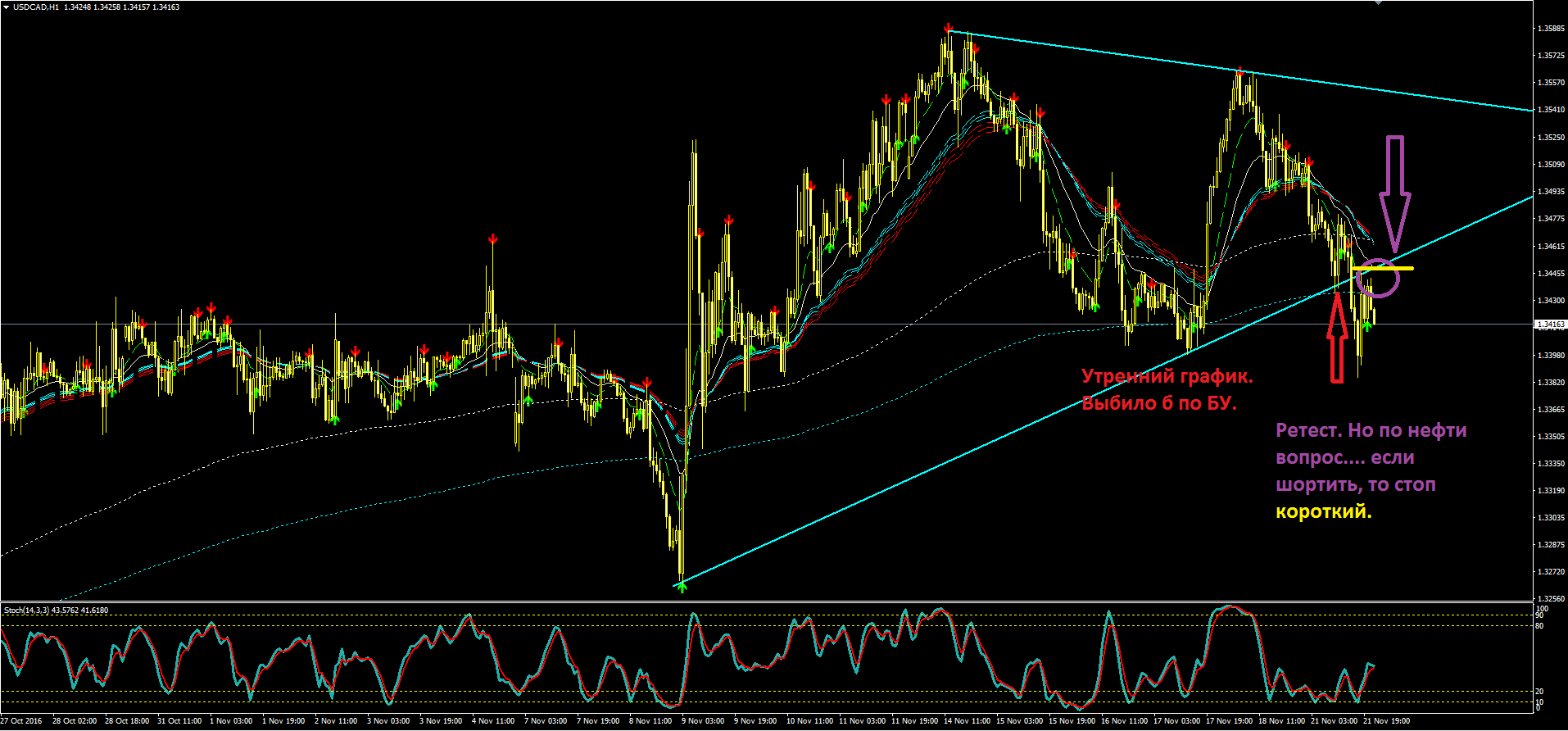1568x731 pixels.
Task: Click price scale value 1.35410
Action: click(1550, 110)
